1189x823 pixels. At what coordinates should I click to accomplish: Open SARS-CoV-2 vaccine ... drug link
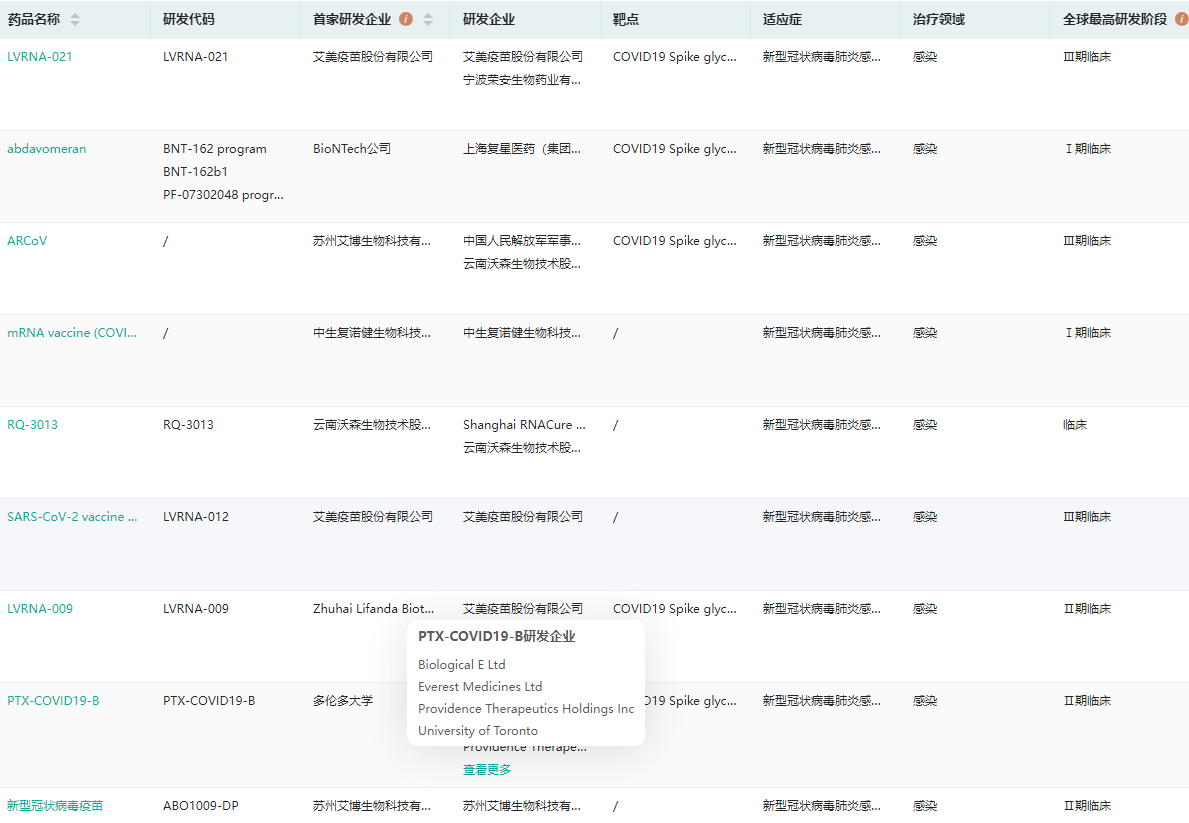(72, 517)
